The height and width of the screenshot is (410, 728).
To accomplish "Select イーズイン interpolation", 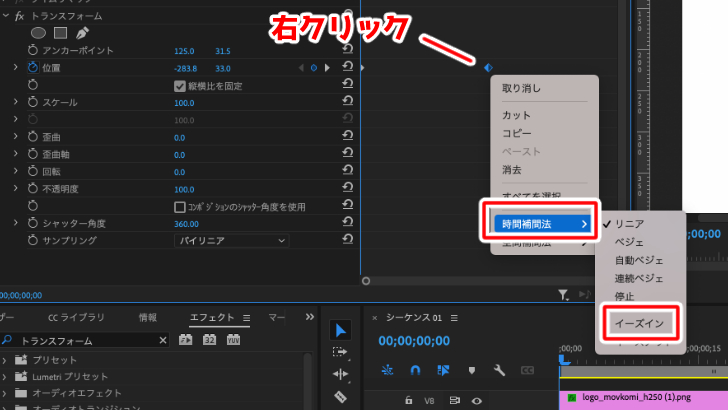I will (x=640, y=323).
